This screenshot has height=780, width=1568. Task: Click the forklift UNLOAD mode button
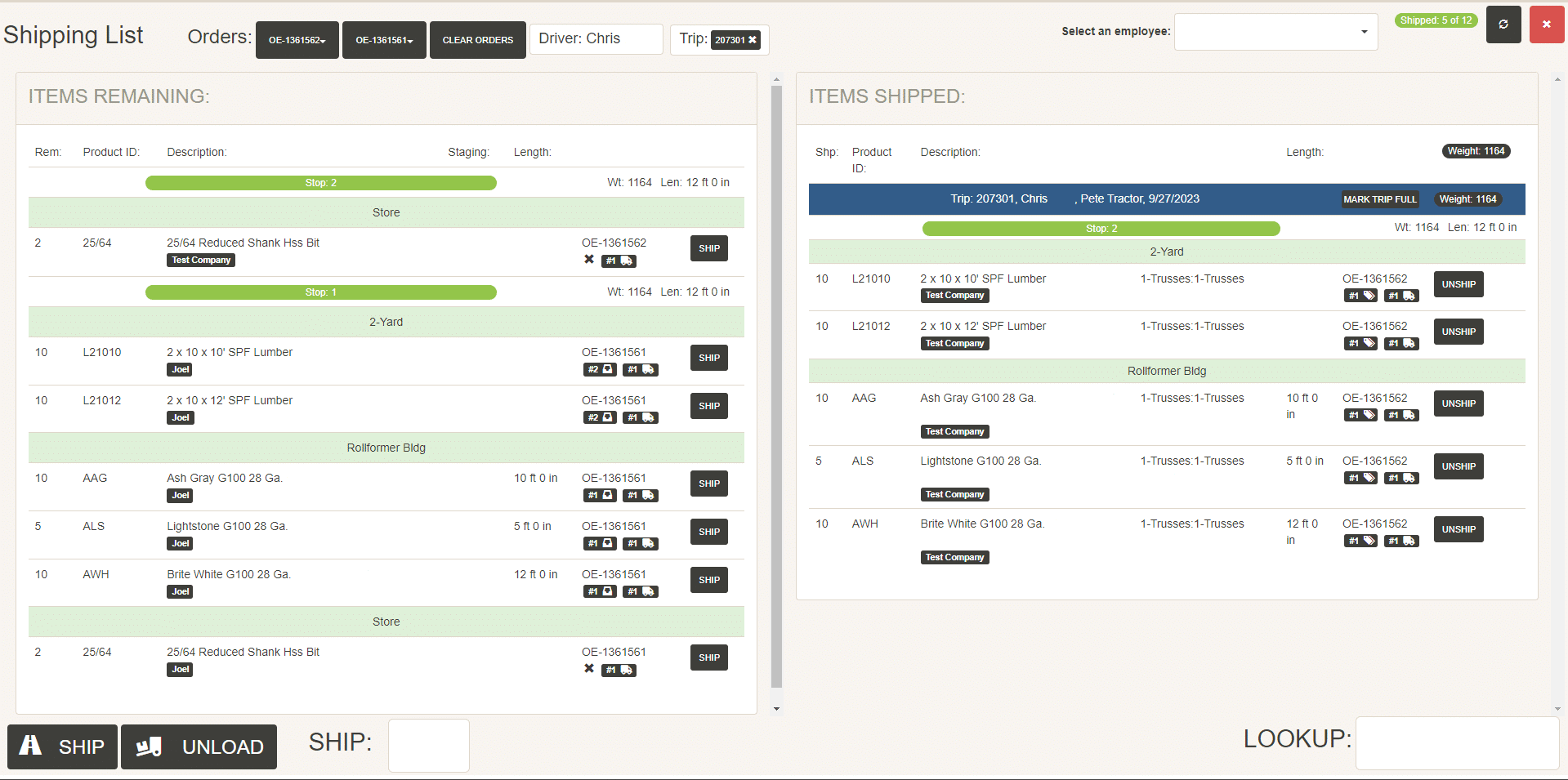click(x=199, y=747)
